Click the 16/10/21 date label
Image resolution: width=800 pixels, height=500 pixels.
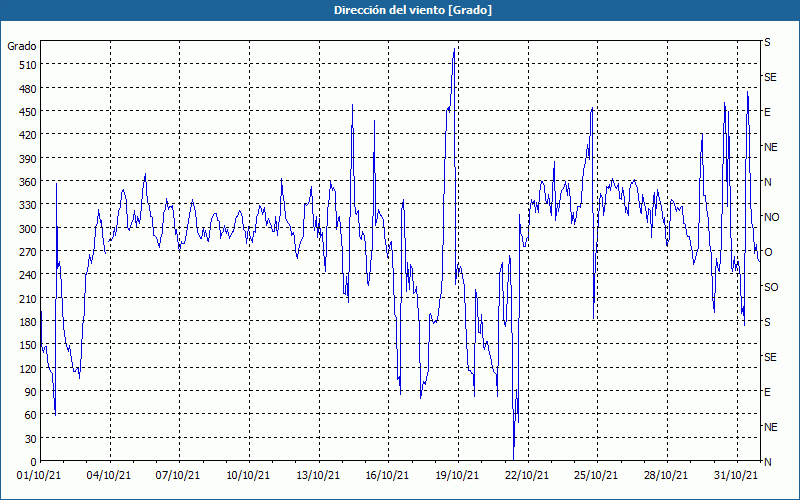point(387,476)
